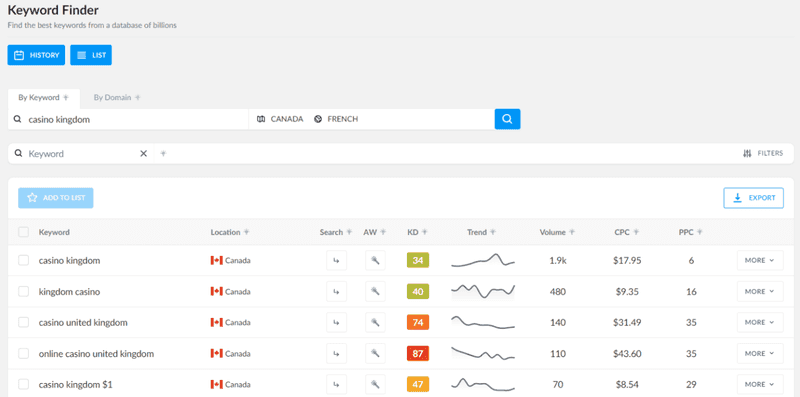Viewport: 800px width, 397px height.
Task: Click the KD 47 badge
Action: 418,384
